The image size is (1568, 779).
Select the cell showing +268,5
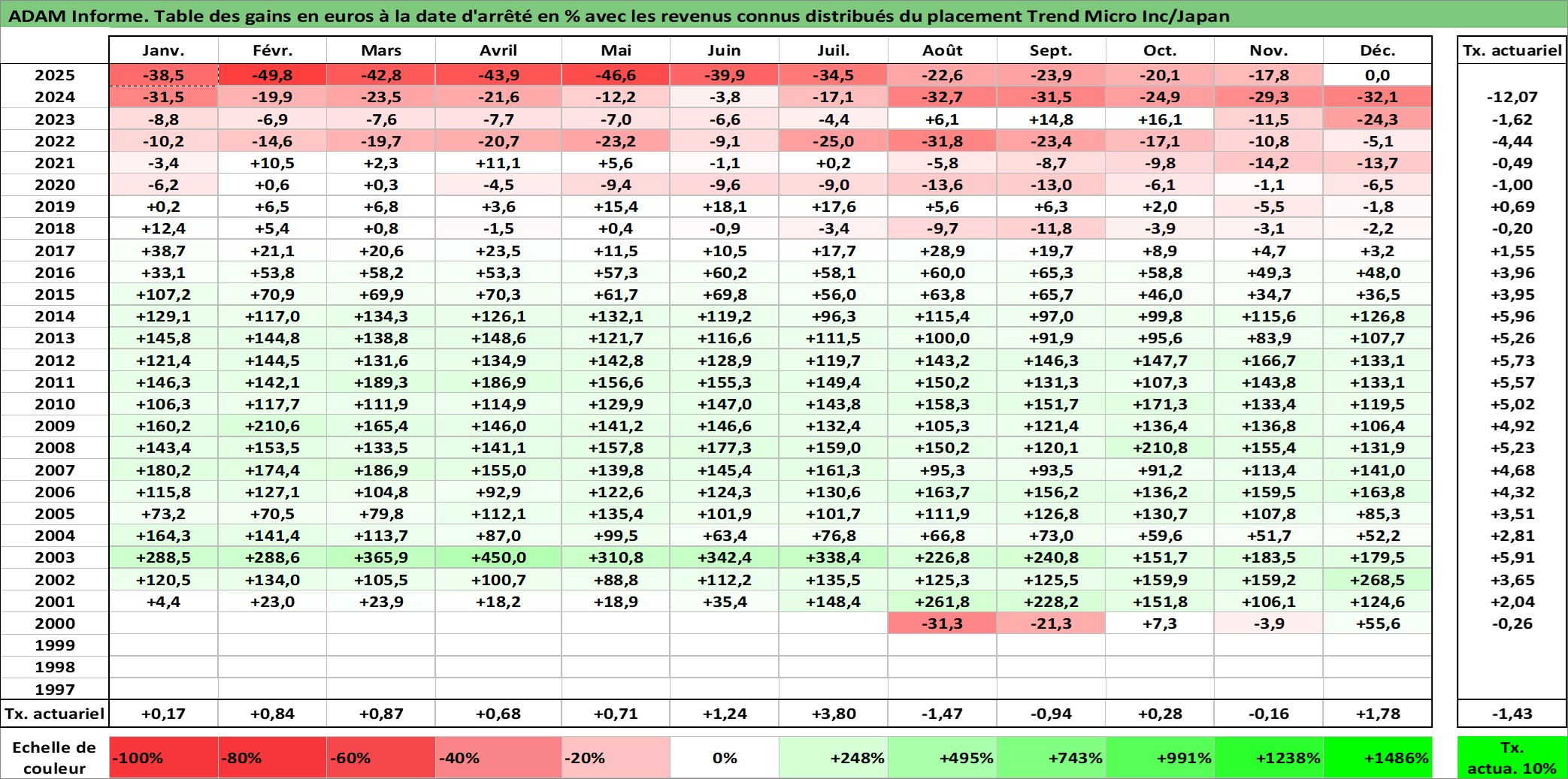(1378, 580)
